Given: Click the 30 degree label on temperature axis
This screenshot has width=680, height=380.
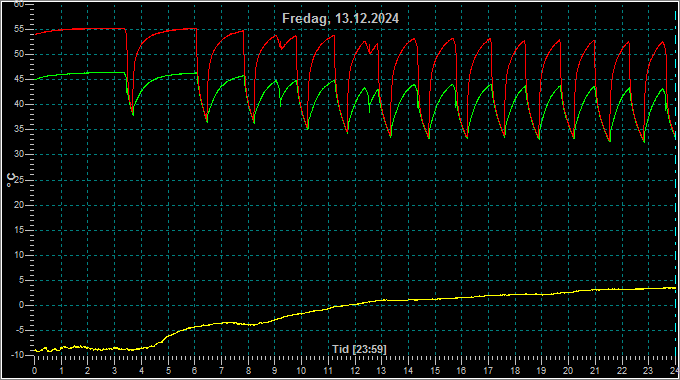Looking at the screenshot, I should point(19,154).
